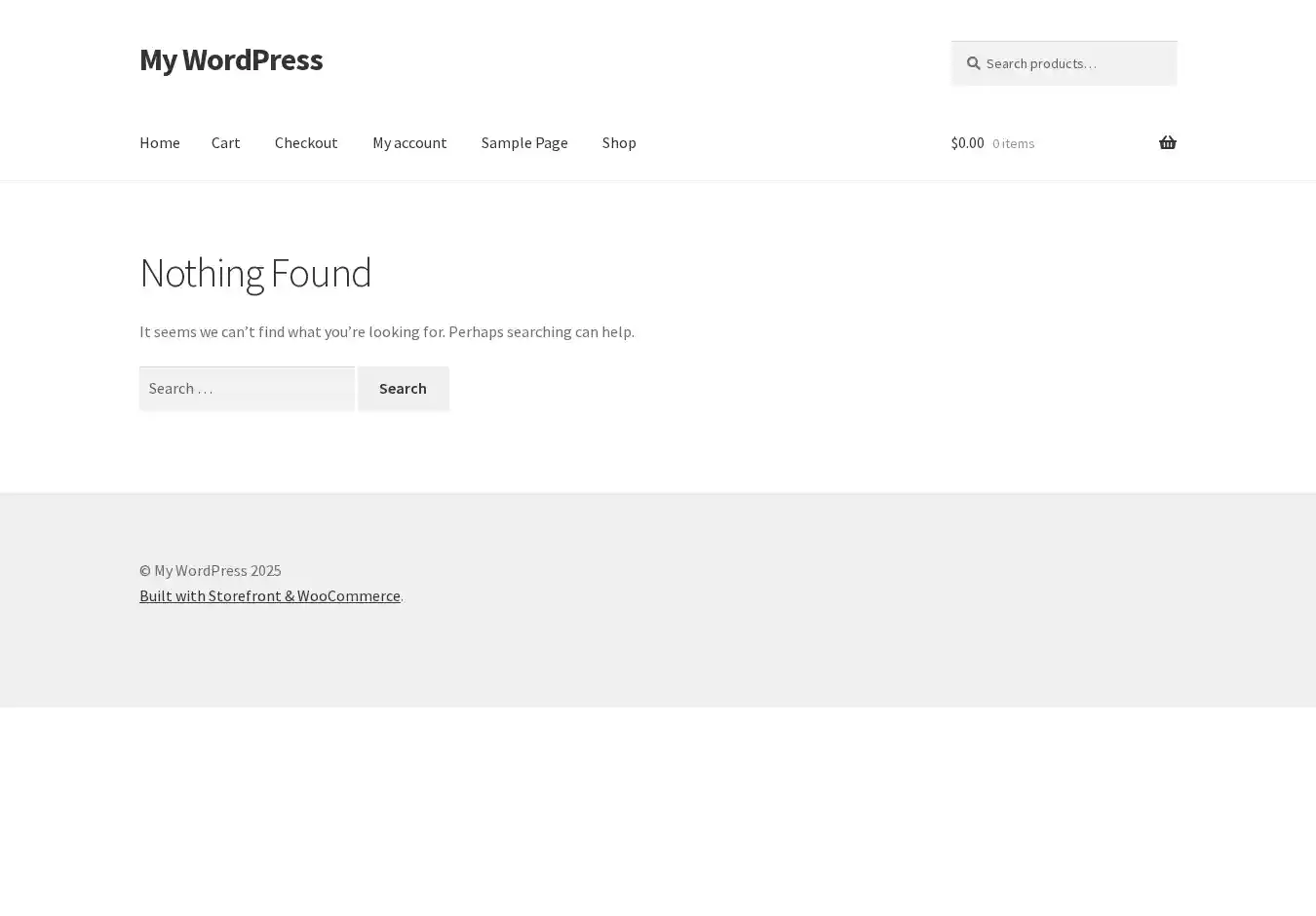
Task: Focus the Search products field
Action: pos(1072,63)
